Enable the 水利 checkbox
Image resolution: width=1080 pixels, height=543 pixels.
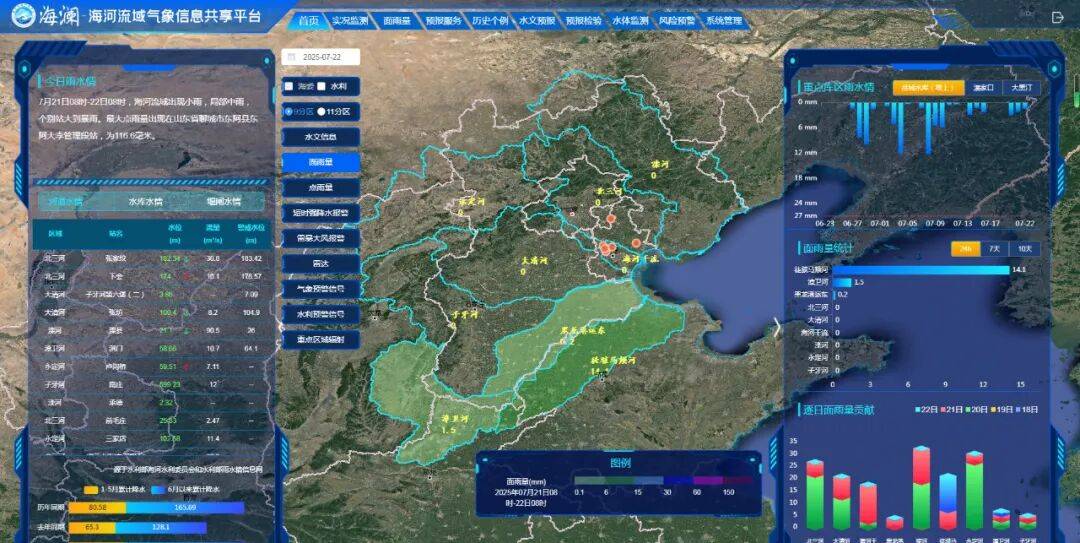pyautogui.click(x=323, y=86)
